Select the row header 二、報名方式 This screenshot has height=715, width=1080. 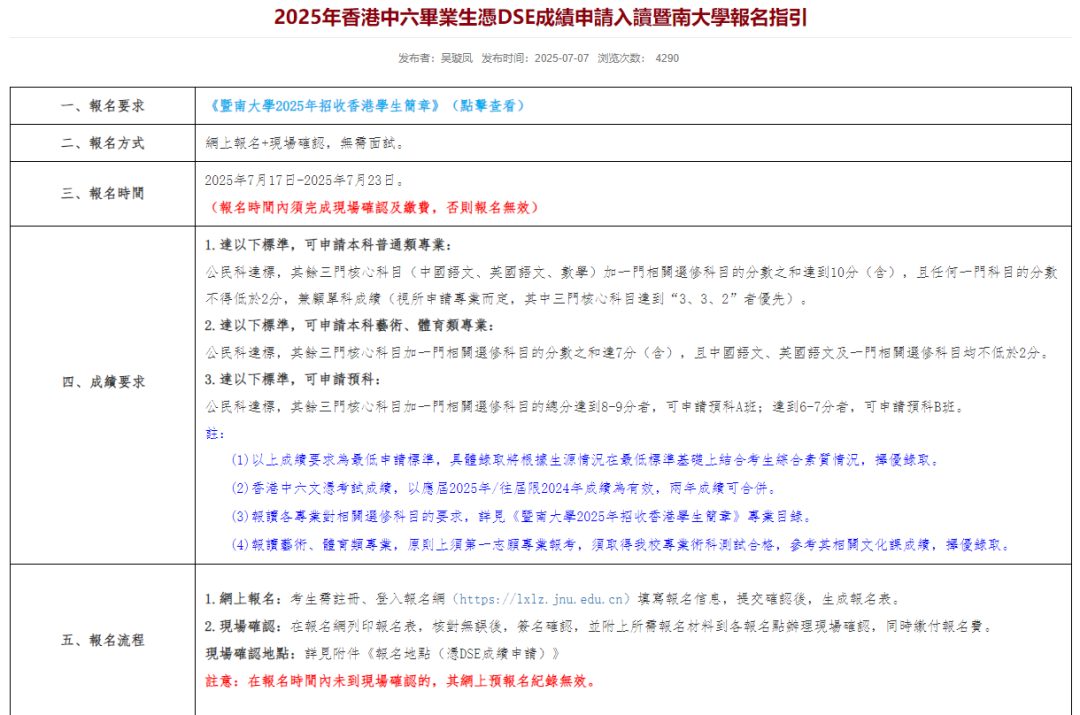pos(103,143)
